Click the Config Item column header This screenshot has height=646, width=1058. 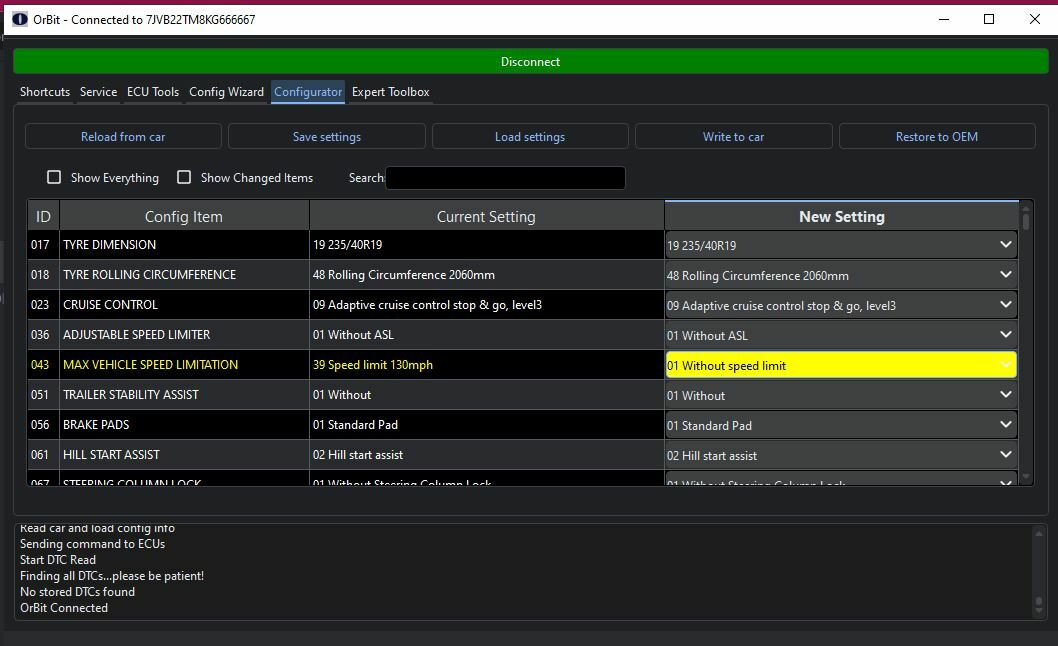184,217
